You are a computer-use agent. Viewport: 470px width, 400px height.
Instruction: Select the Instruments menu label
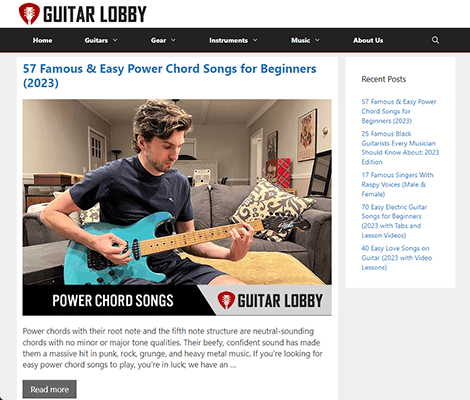tap(228, 40)
